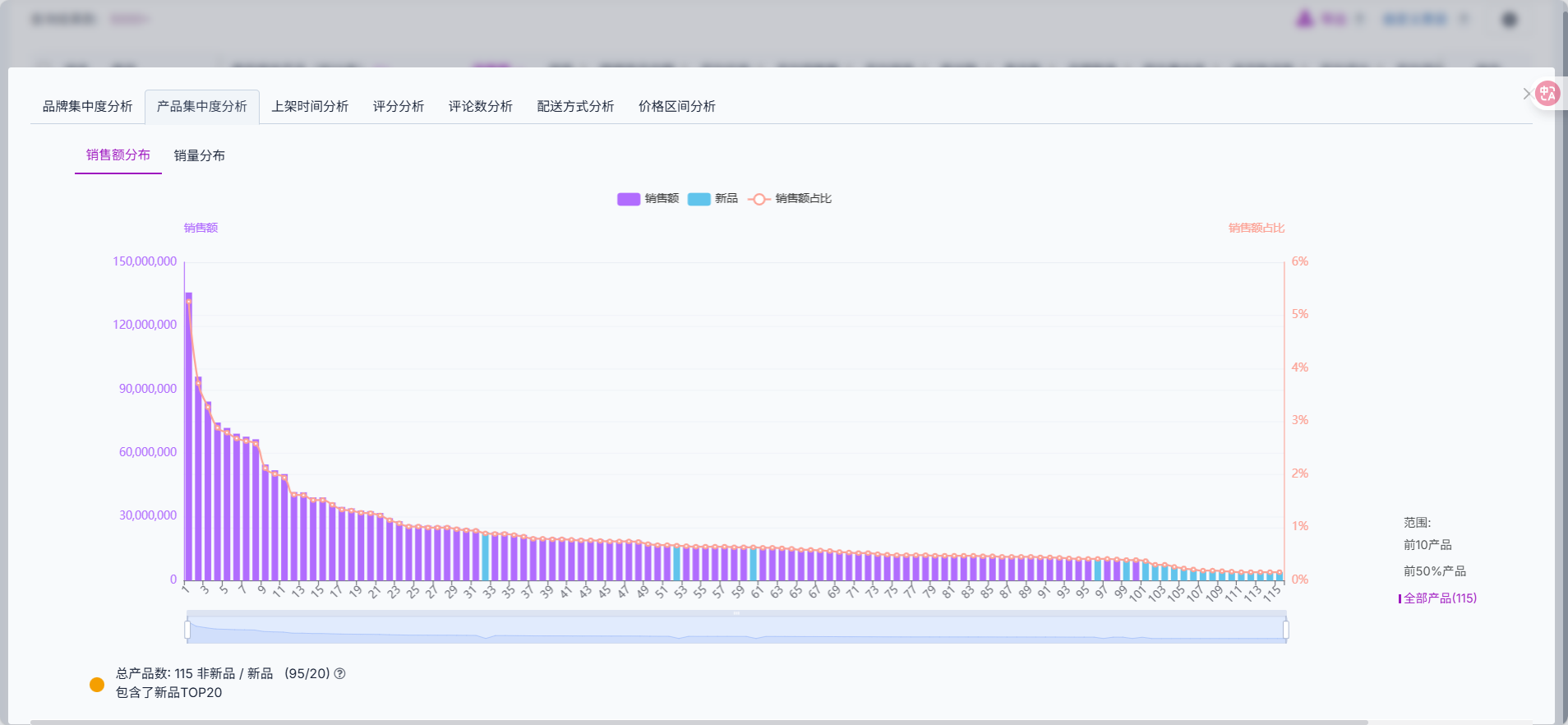
Task: Switch to 销量分布 sub-tab
Action: pyautogui.click(x=199, y=155)
